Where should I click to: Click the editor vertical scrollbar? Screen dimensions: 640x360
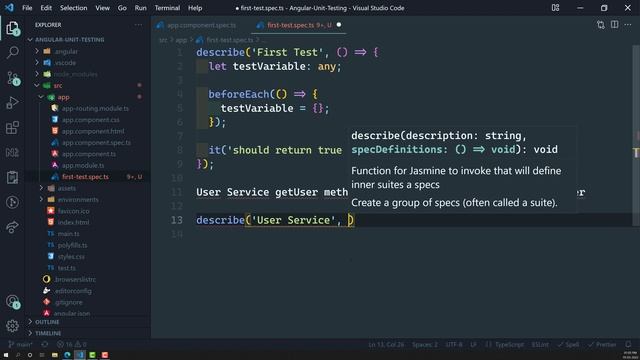pos(636,135)
